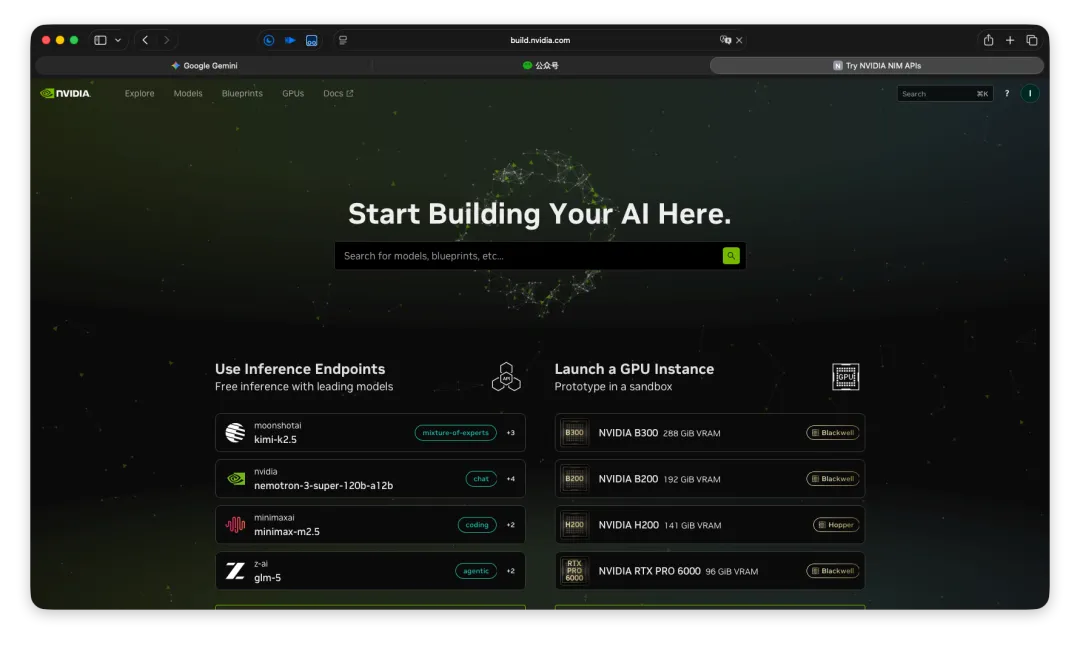Select the NVIDIA H200 GPU name

click(628, 525)
